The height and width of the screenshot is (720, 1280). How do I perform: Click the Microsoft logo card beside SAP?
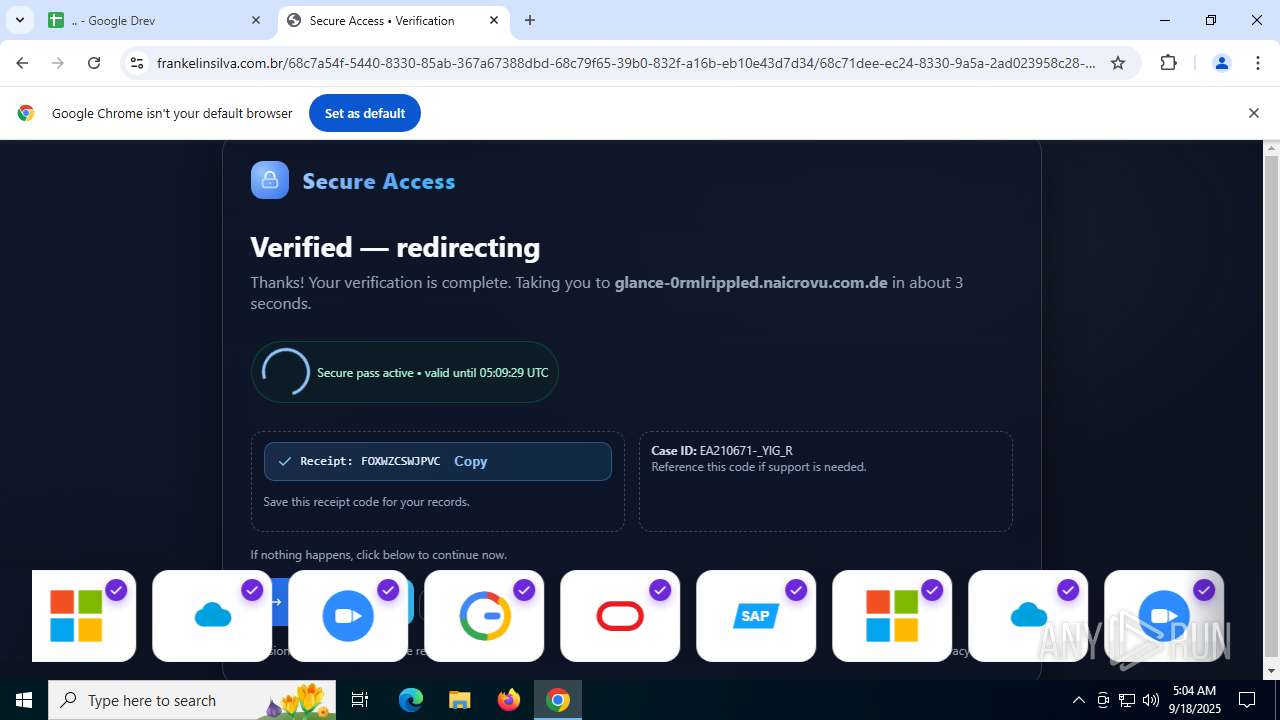(x=892, y=616)
